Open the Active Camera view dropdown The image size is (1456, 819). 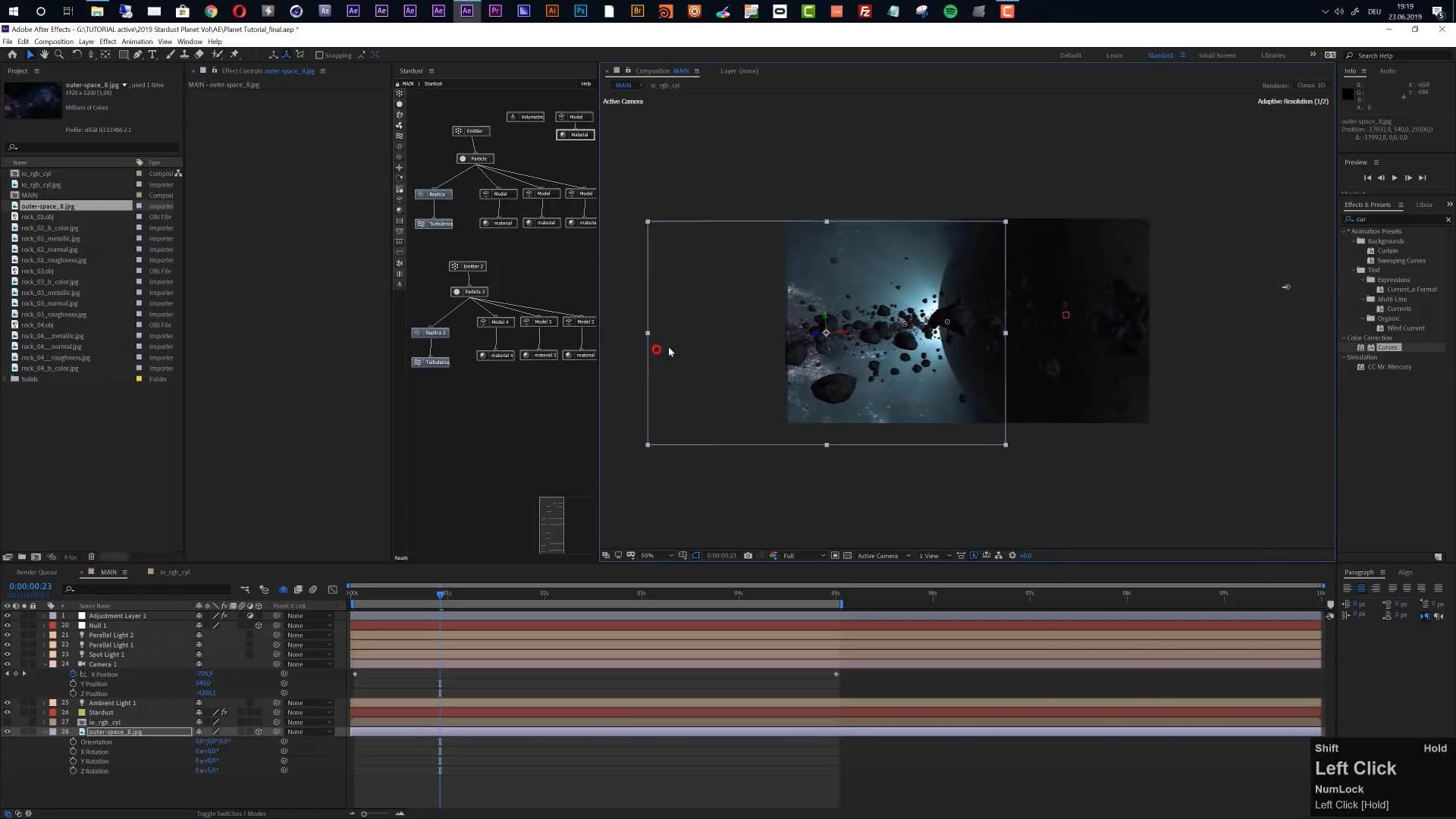(883, 556)
